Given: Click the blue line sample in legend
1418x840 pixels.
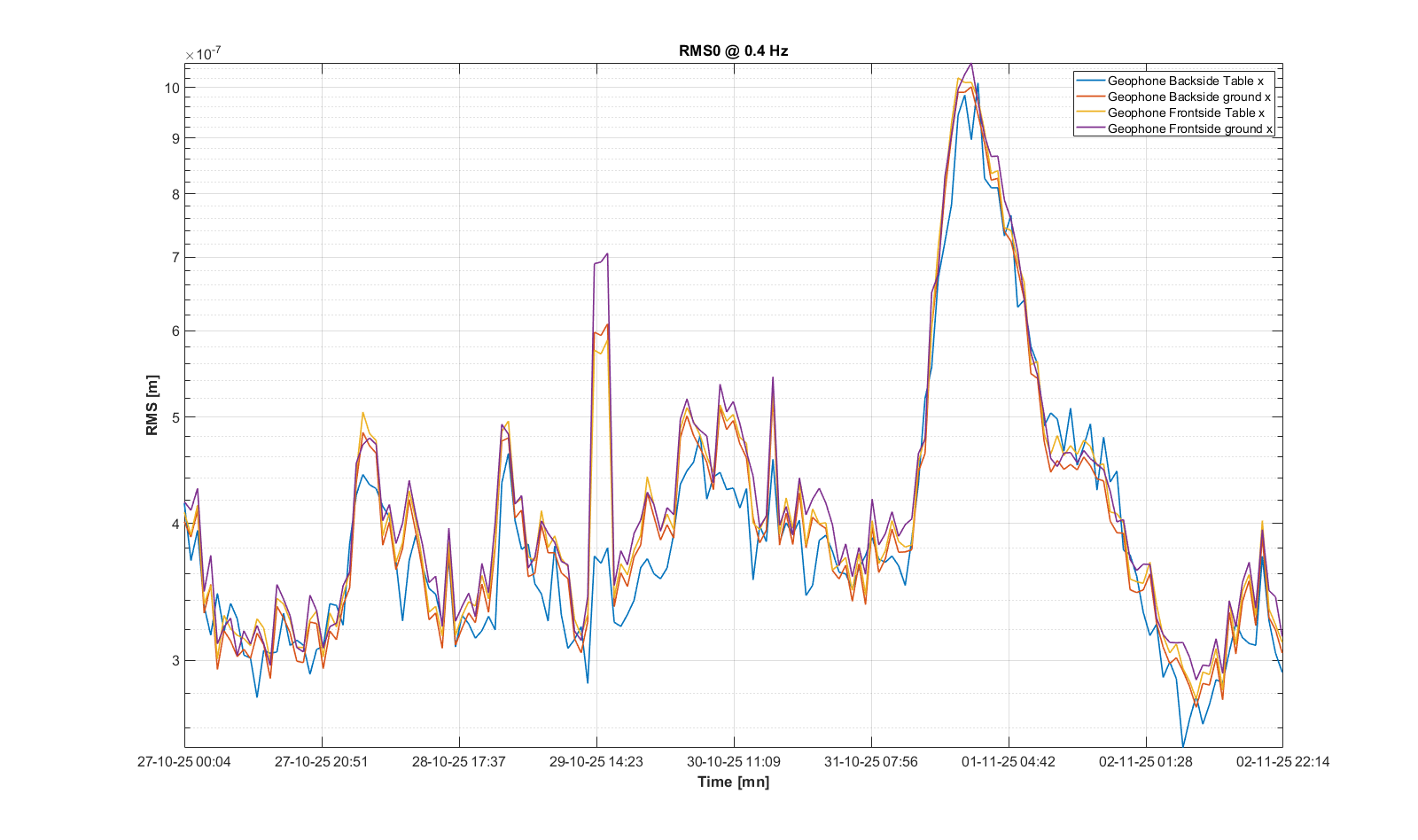Looking at the screenshot, I should point(1090,81).
